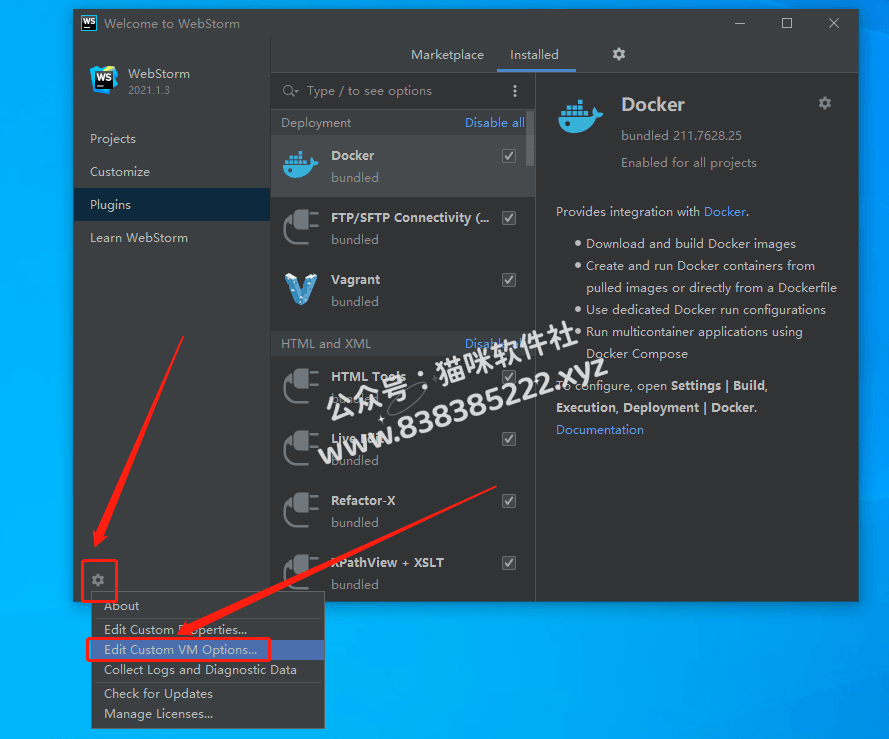Click the 'Enabled for all projects' text
The image size is (889, 739).
(689, 163)
